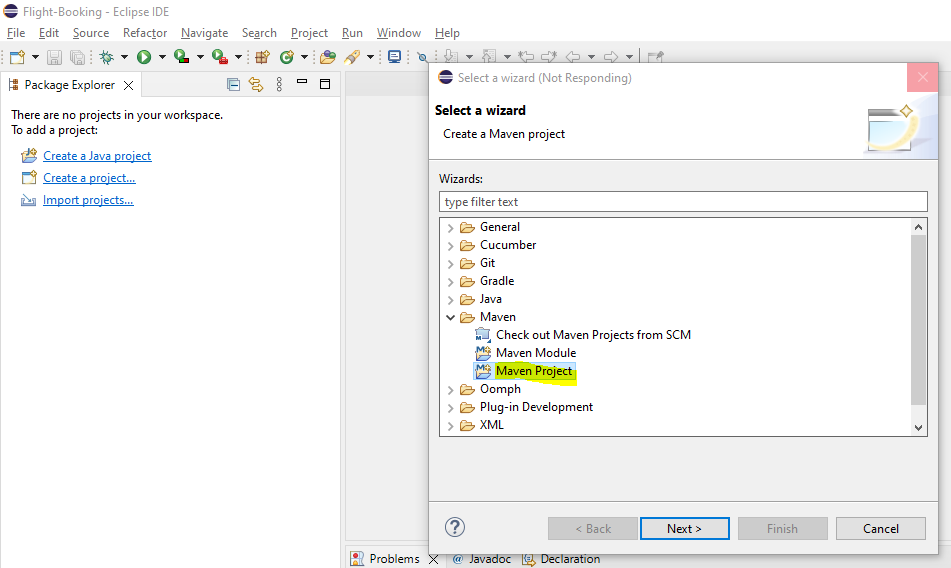Expand the Plug-in Development folder
This screenshot has height=568, width=951.
[450, 408]
